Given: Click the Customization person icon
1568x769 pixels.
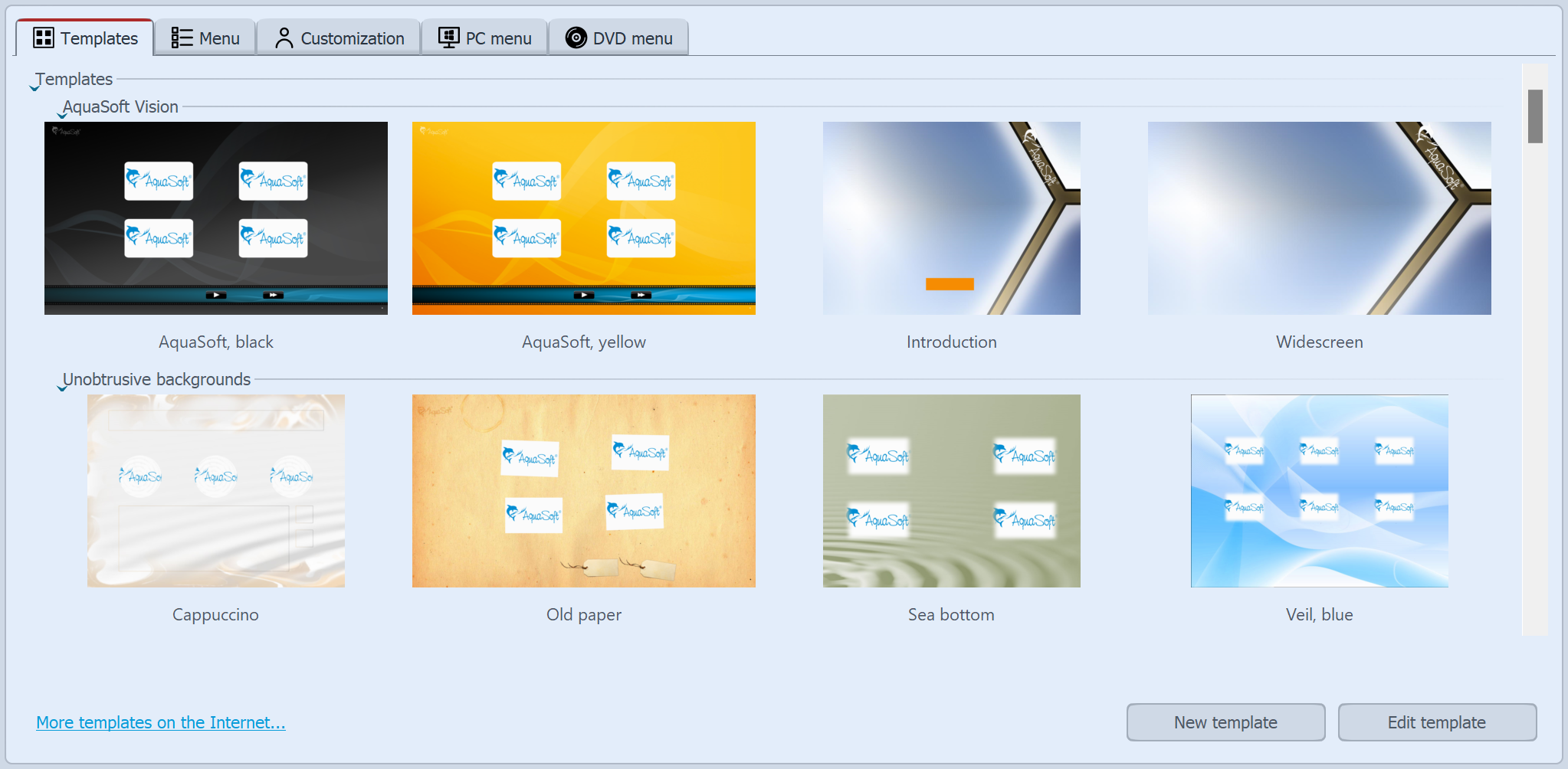Looking at the screenshot, I should coord(284,36).
